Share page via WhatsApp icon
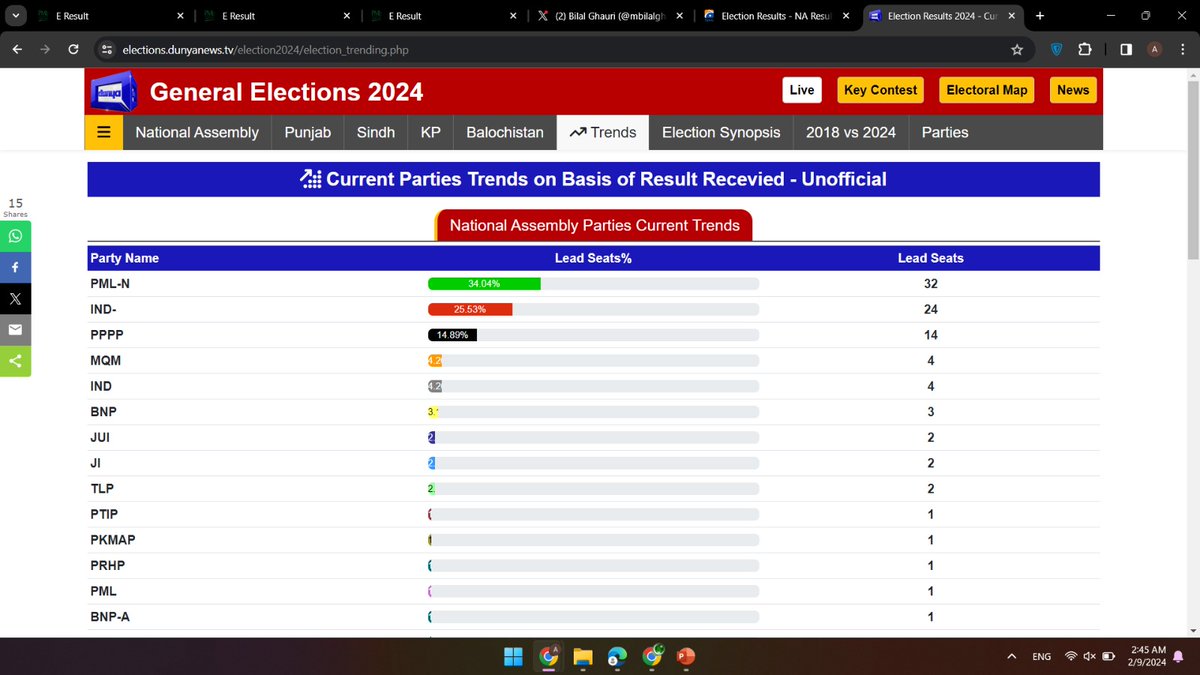The height and width of the screenshot is (675, 1200). pos(15,237)
